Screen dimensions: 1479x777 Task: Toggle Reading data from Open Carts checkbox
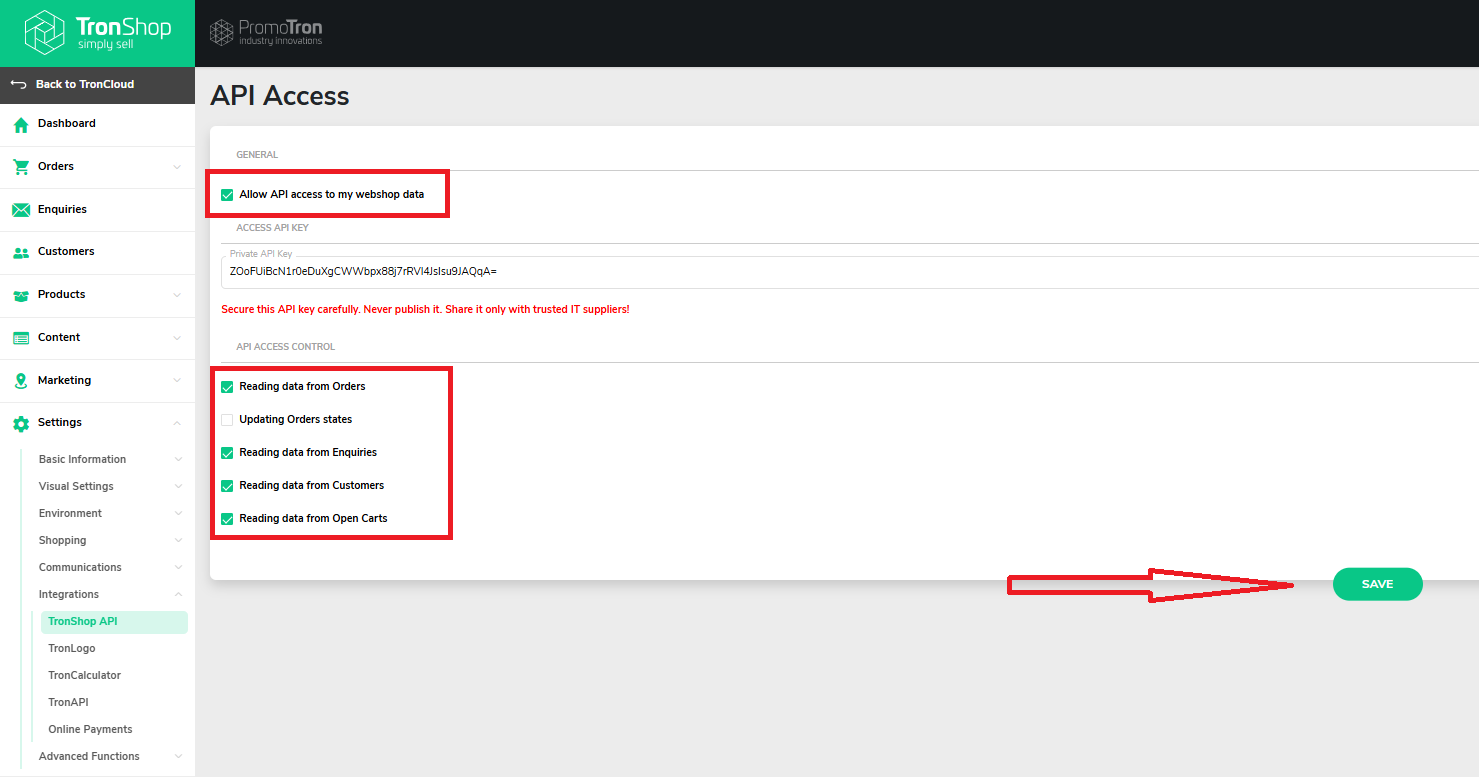point(227,519)
